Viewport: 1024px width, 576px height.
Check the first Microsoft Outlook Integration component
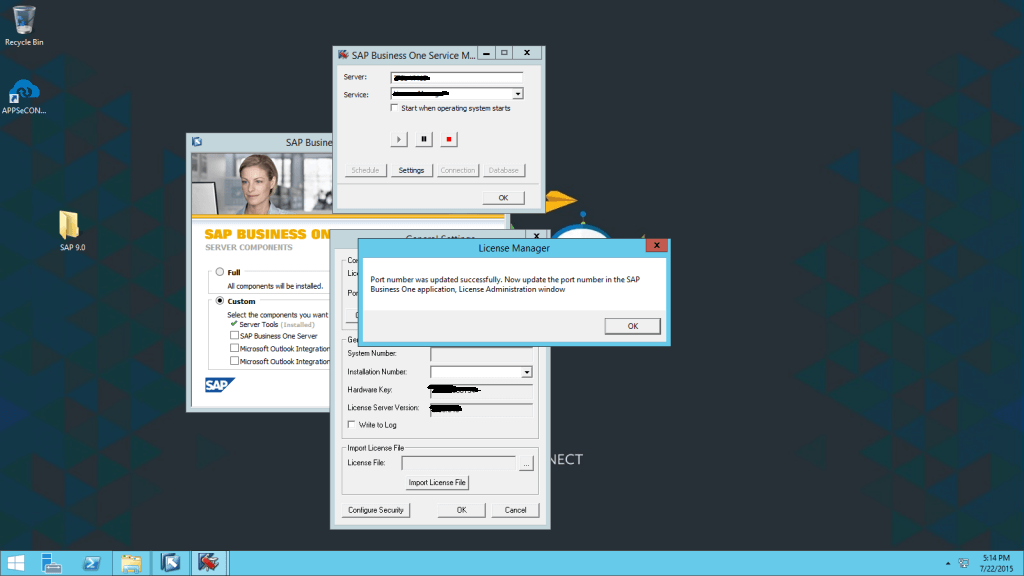(234, 348)
